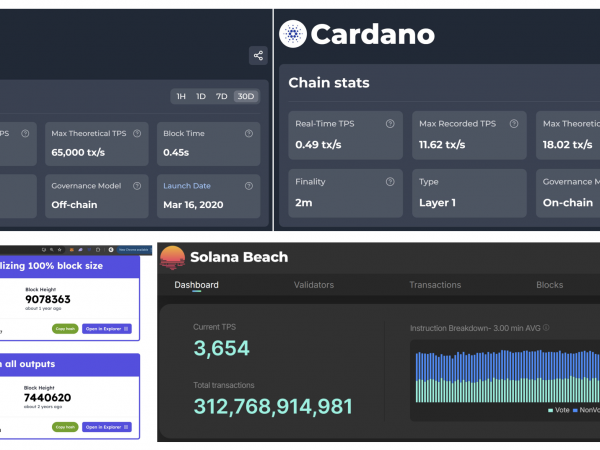Viewport: 600px width, 450px height.
Task: Copy hash for block 9078363
Action: tap(65, 329)
